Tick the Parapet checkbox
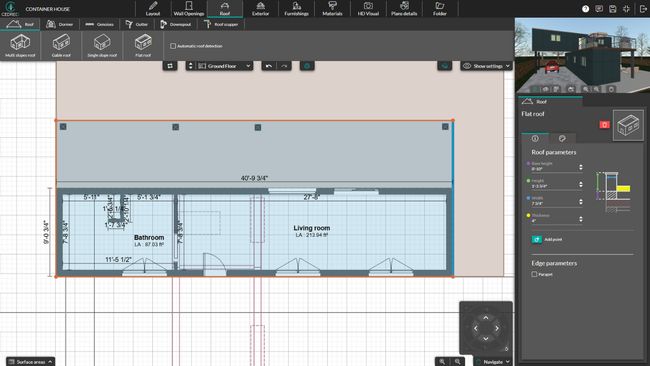650x366 pixels. pos(534,274)
